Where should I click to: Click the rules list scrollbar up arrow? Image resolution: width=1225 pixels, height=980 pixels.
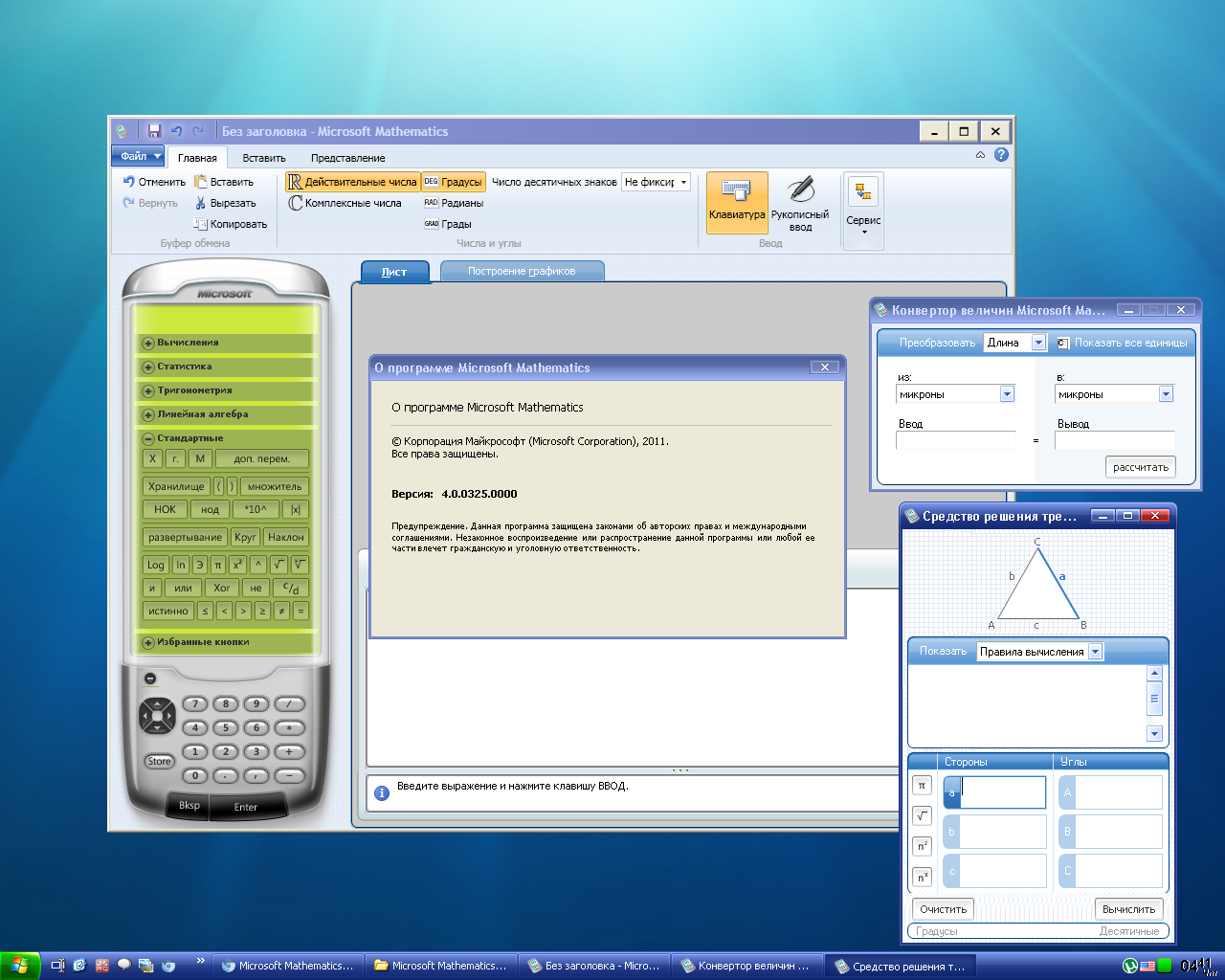1154,673
